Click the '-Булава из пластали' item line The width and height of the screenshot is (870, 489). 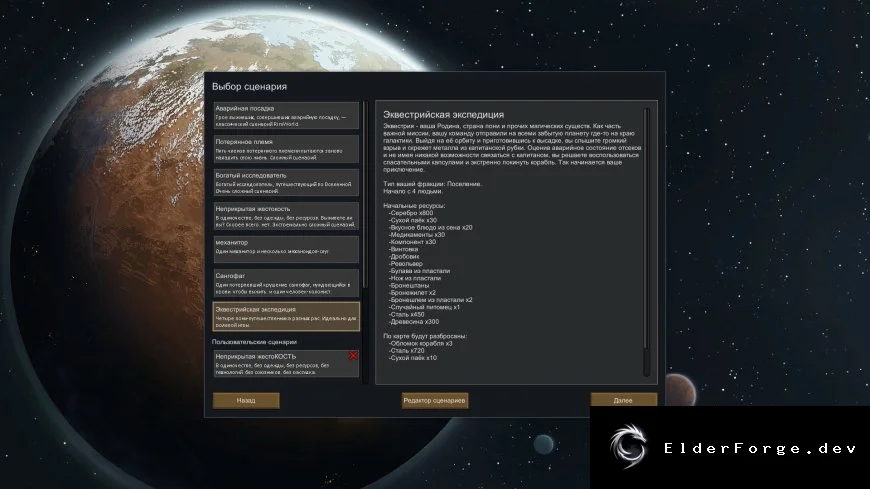[419, 271]
